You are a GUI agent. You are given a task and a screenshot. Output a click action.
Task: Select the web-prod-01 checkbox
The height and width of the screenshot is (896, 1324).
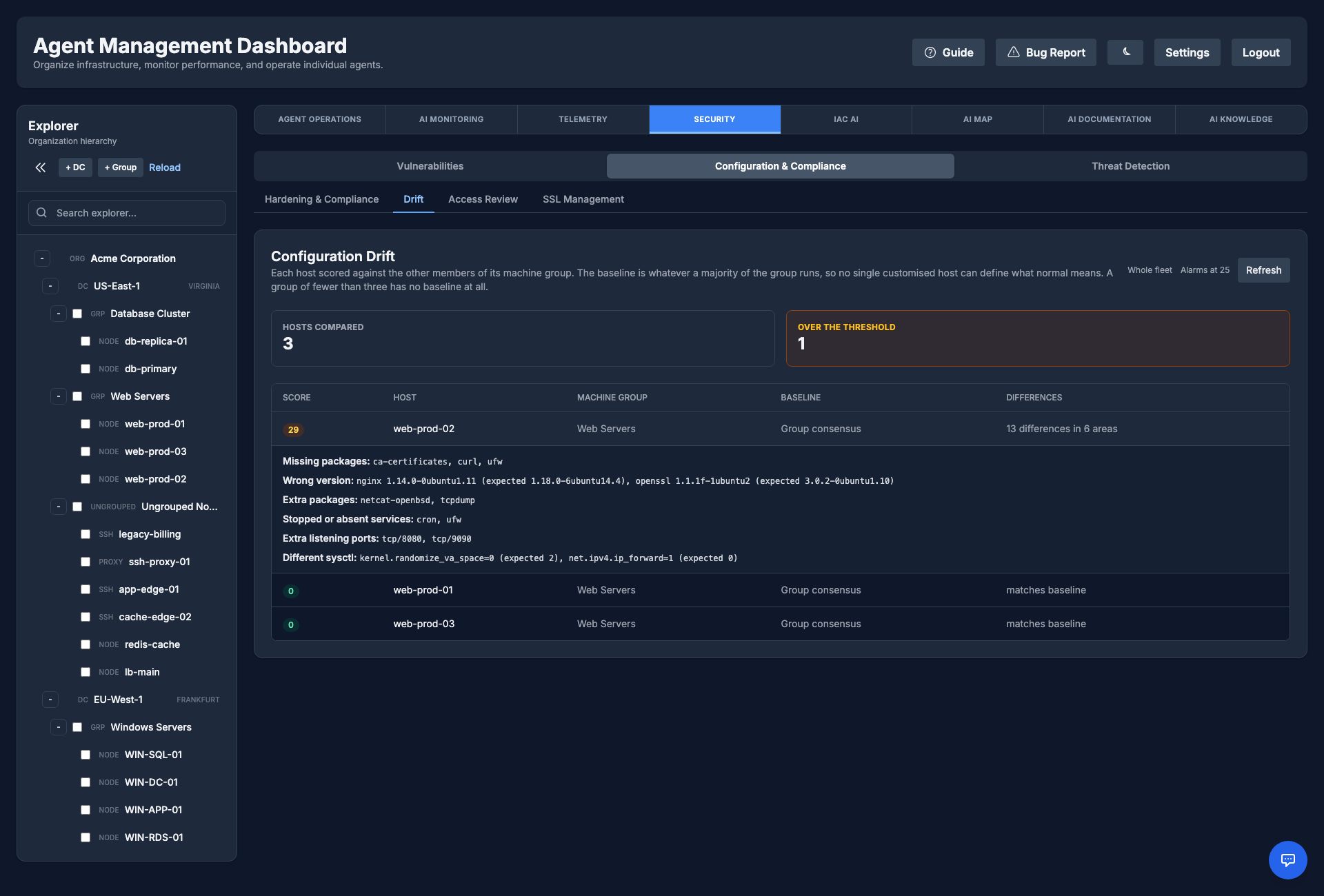pos(86,424)
